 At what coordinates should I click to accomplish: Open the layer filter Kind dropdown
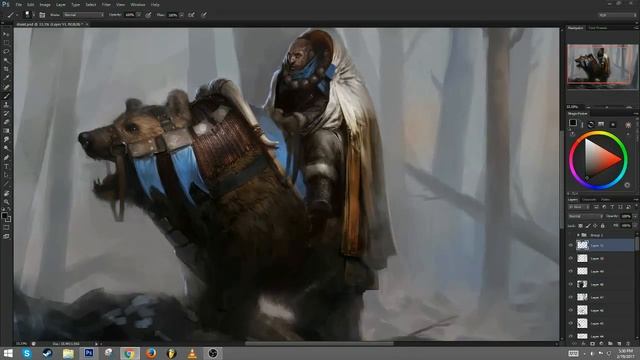[x=578, y=207]
